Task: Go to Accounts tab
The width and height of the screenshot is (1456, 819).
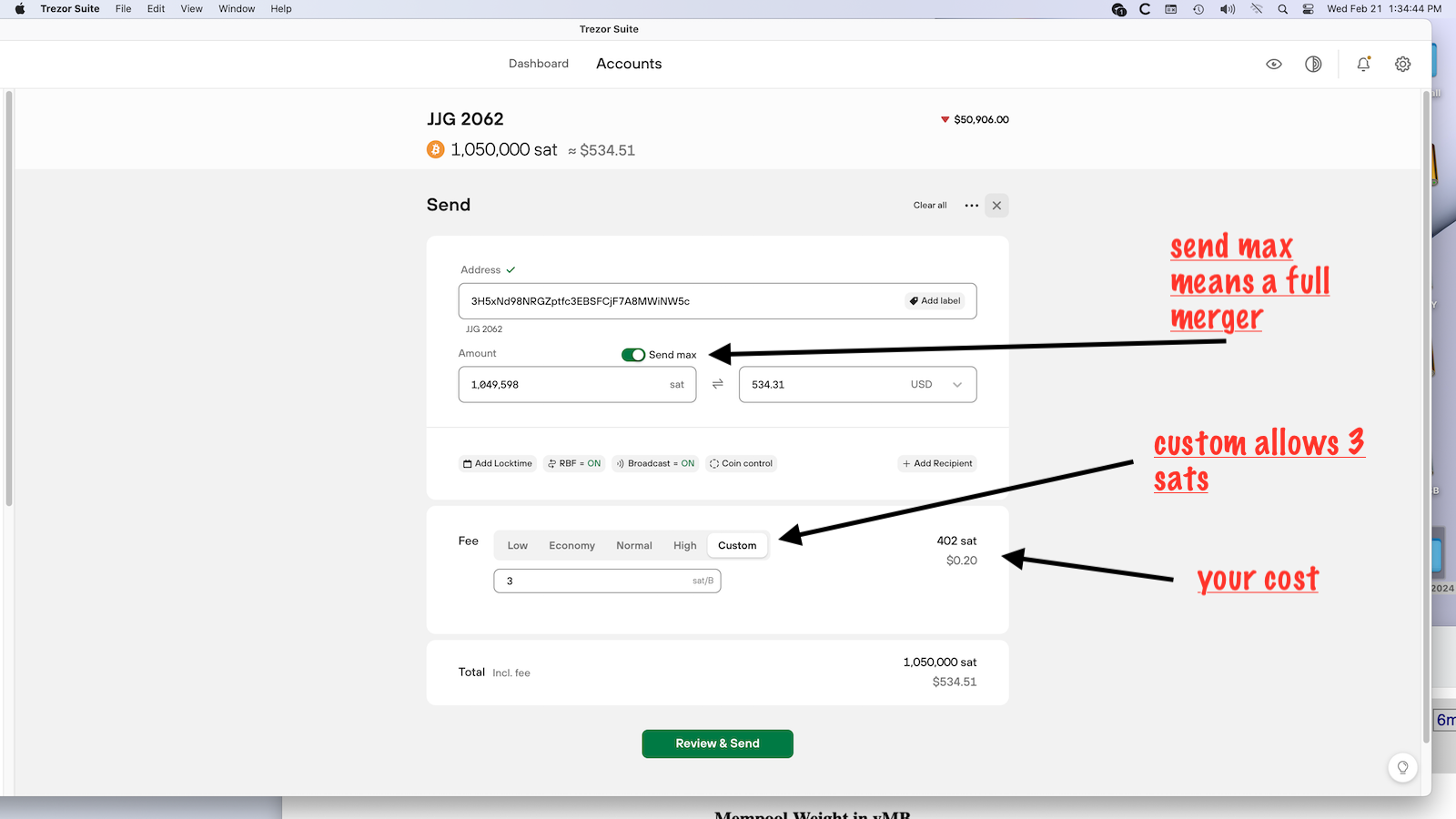Action: tap(629, 64)
